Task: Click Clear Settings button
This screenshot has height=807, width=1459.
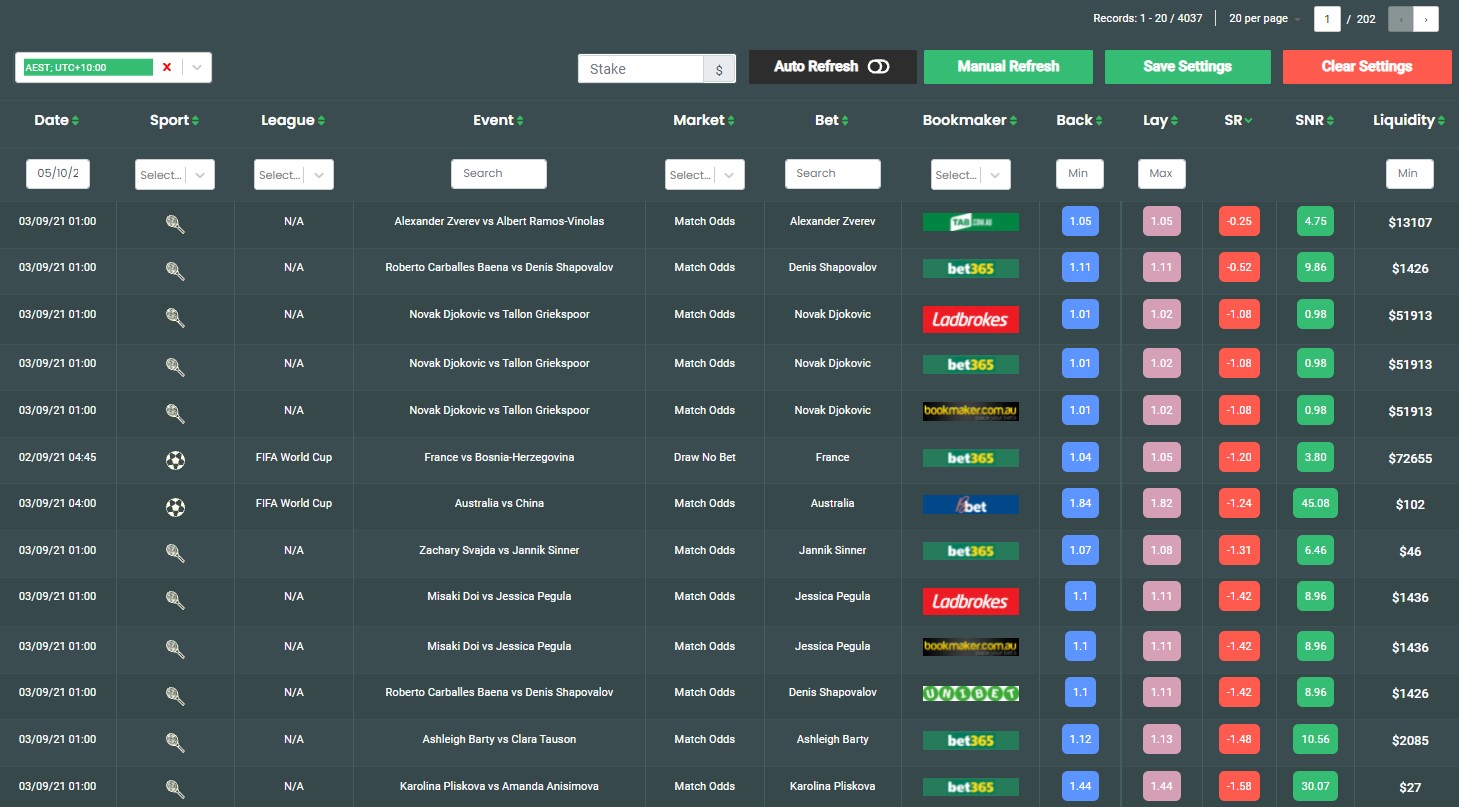Action: (1367, 66)
